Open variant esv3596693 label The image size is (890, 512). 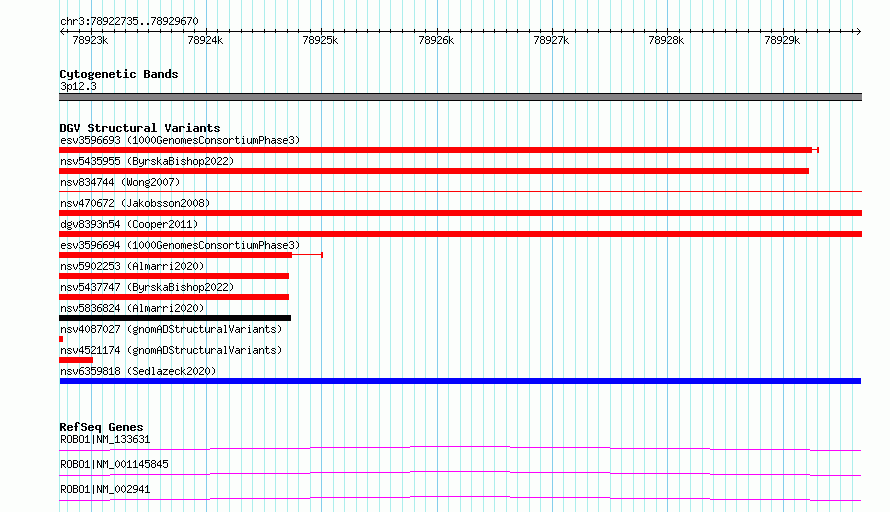(x=180, y=140)
